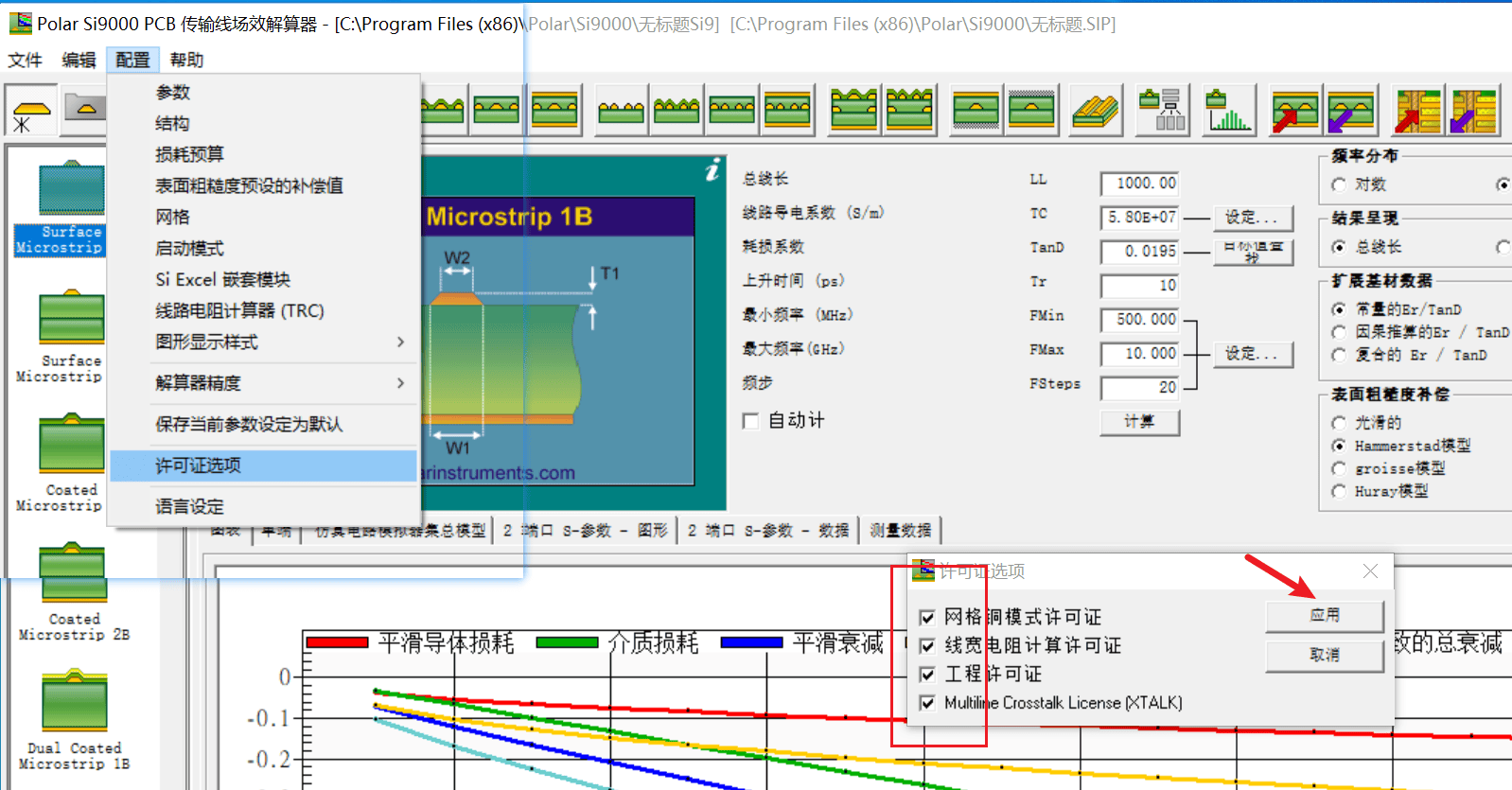The width and height of the screenshot is (1512, 790).
Task: Toggle Multiline Crosstalk License (XTALK) checkbox
Action: click(927, 703)
